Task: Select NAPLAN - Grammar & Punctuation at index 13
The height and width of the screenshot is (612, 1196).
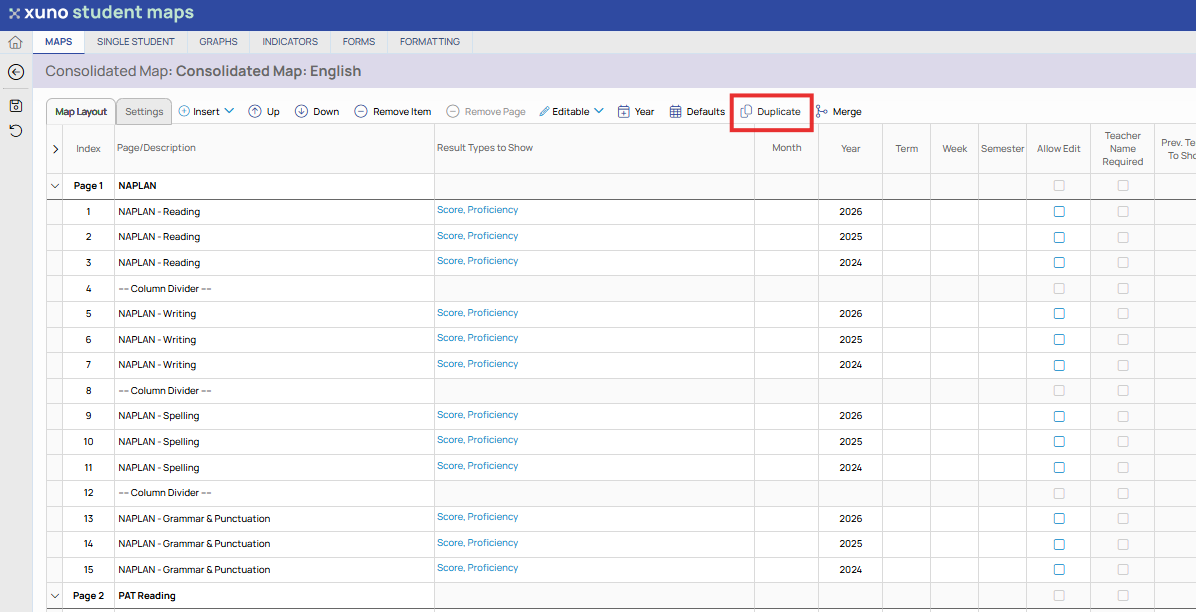Action: coord(195,518)
